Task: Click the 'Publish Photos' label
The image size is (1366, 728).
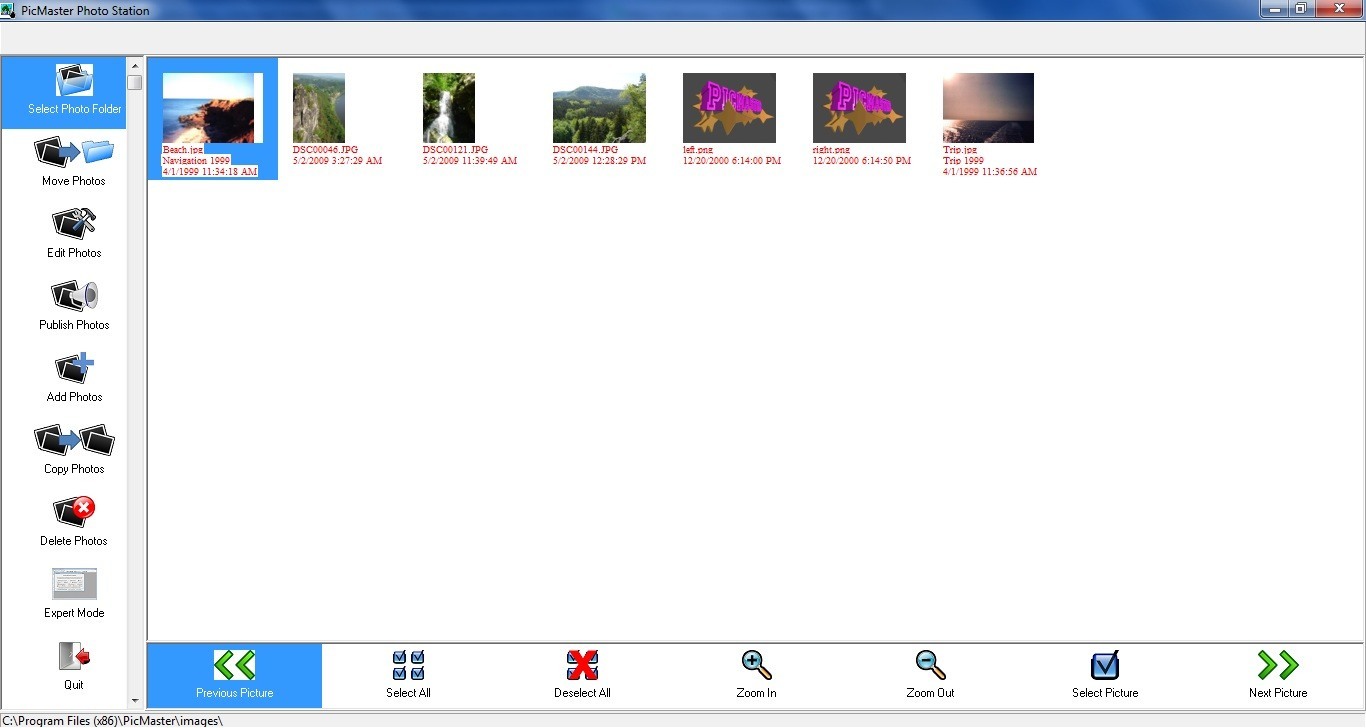Action: click(x=74, y=325)
